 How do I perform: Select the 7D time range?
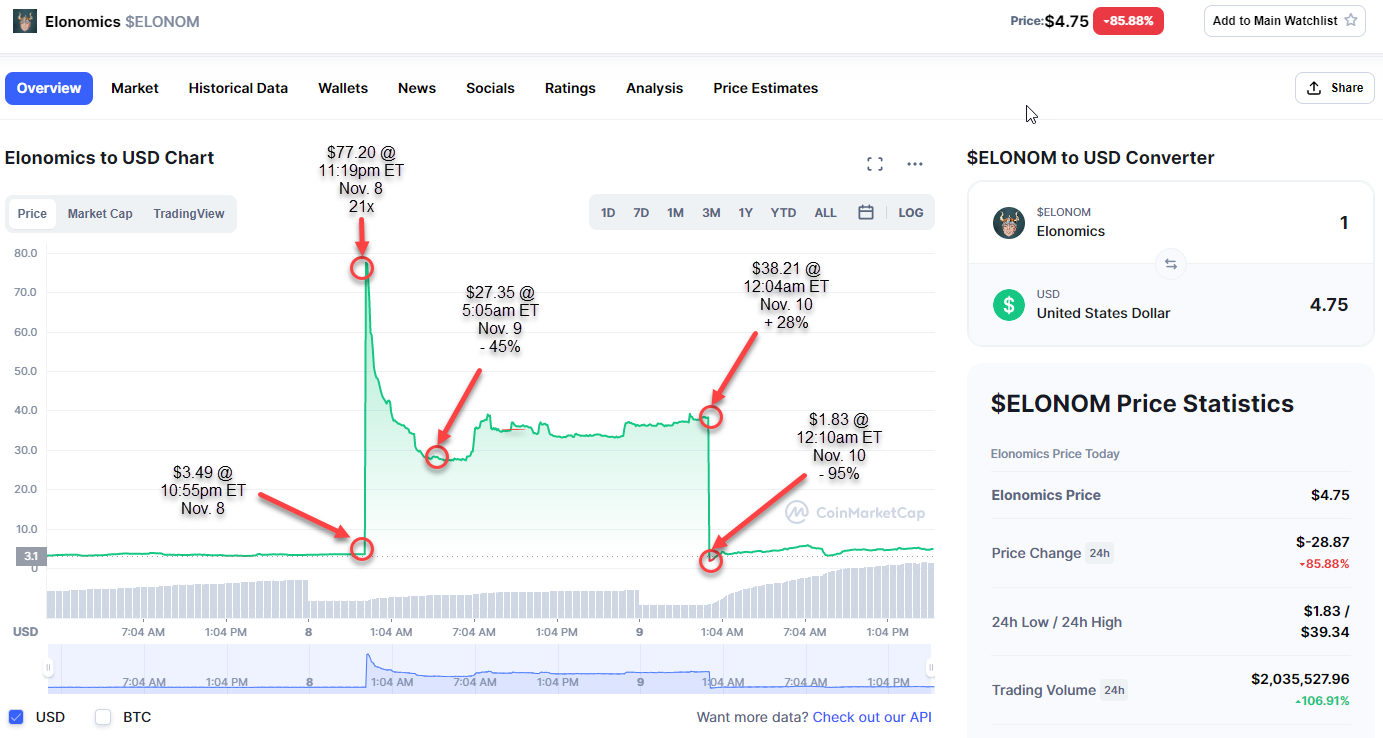coord(641,213)
